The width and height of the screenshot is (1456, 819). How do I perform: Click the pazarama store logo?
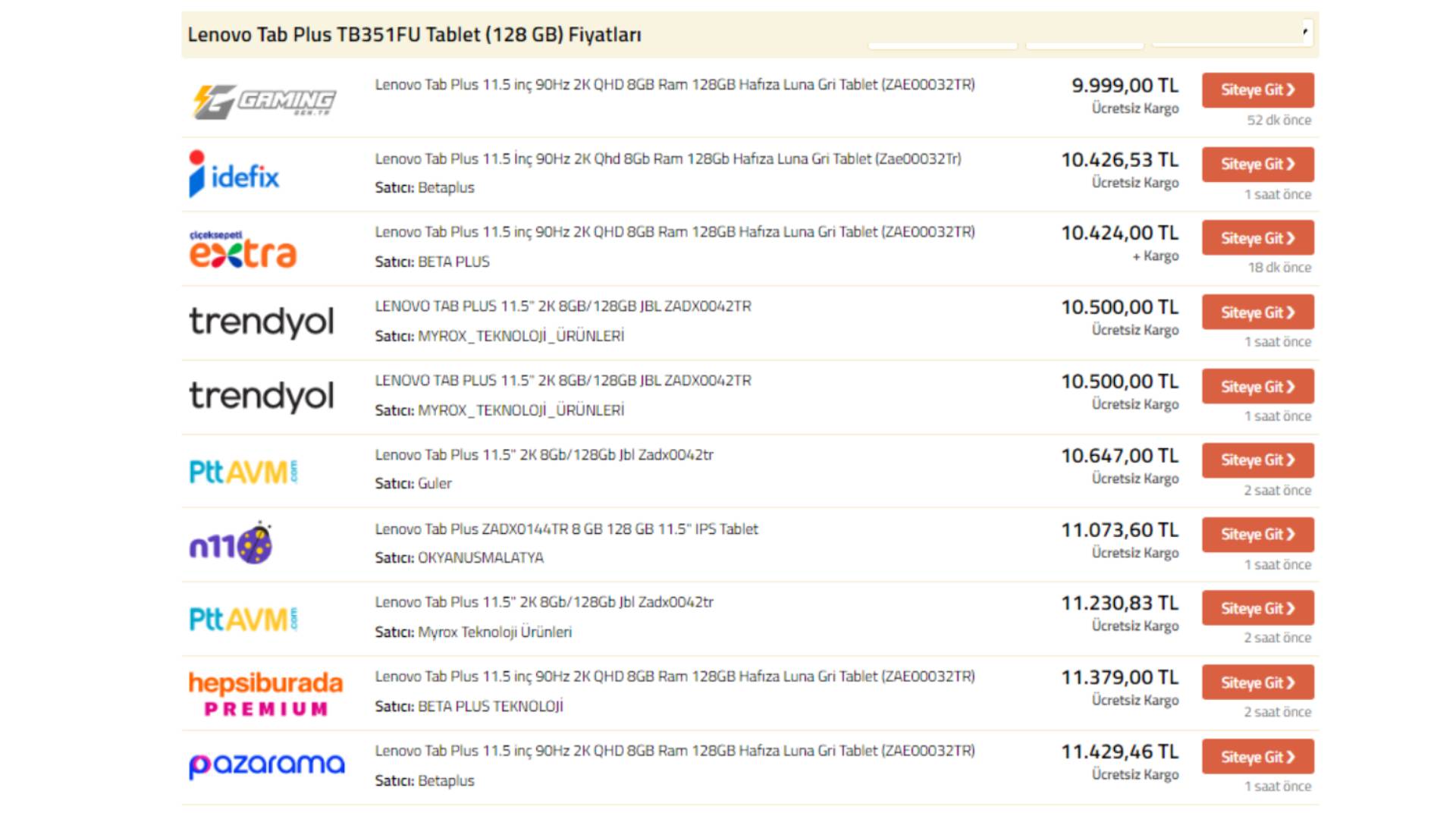click(x=266, y=765)
